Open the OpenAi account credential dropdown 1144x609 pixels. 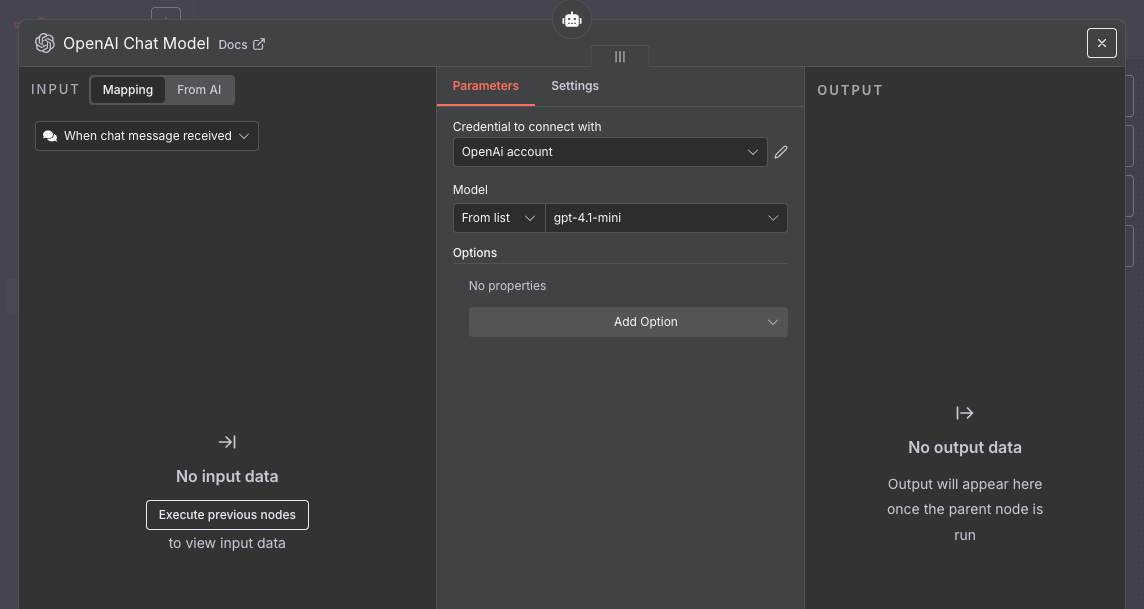(x=610, y=152)
